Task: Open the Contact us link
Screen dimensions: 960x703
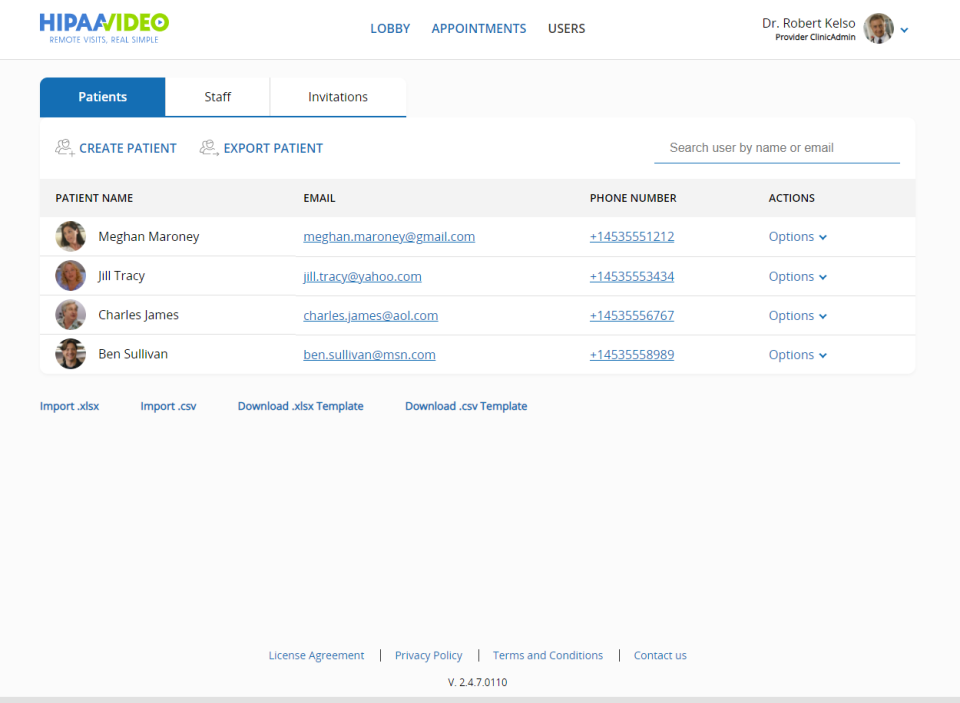Action: 660,655
